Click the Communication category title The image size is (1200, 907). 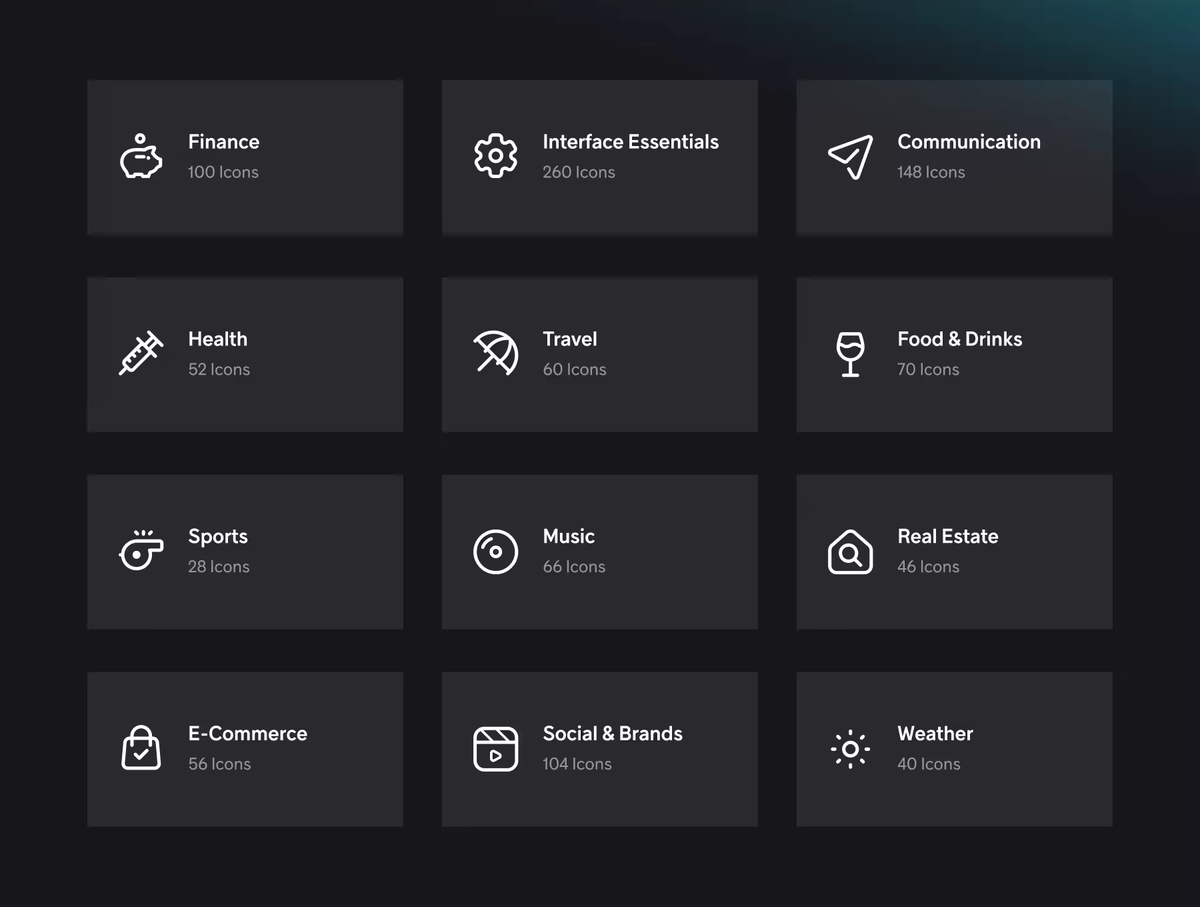tap(968, 142)
